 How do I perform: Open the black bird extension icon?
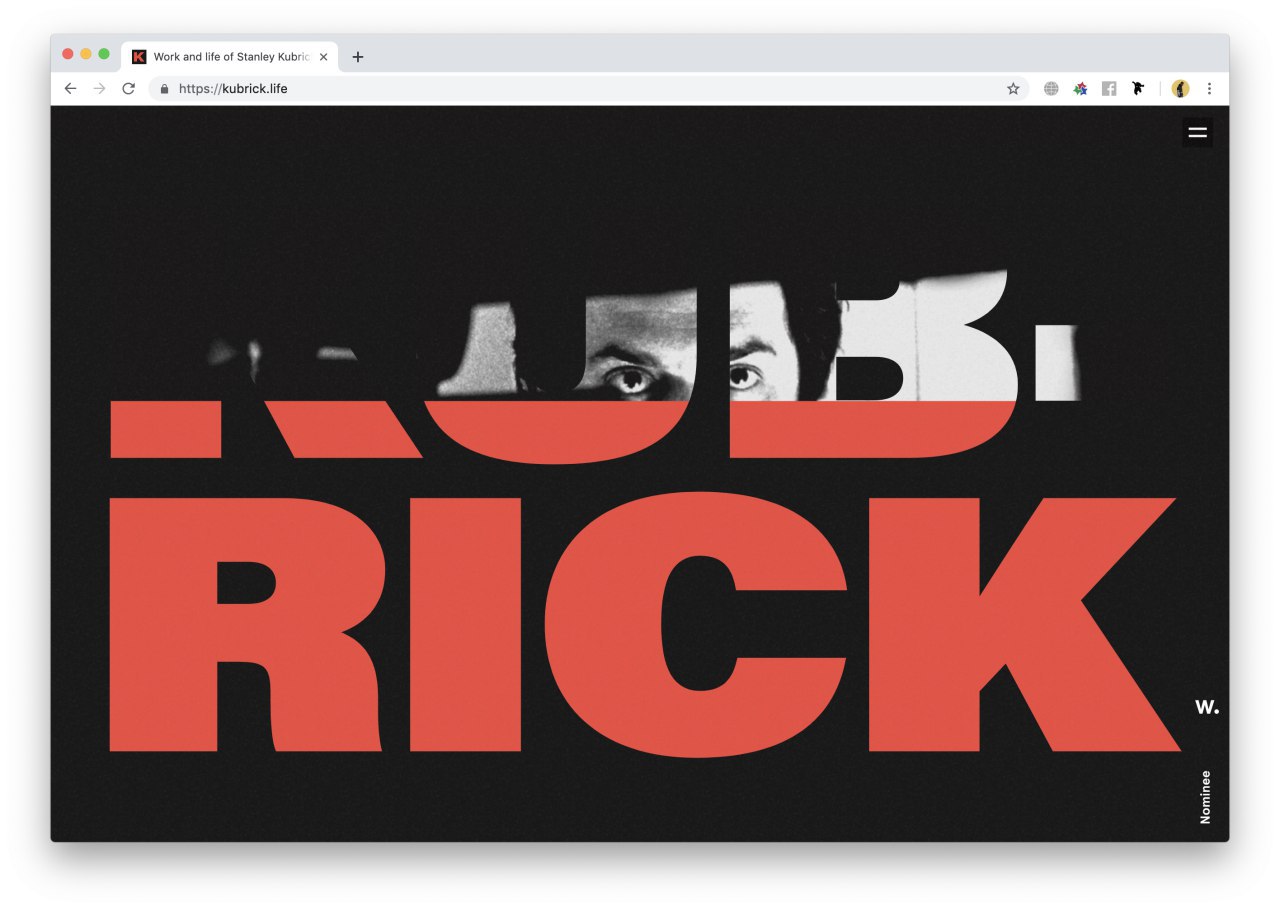(x=1137, y=89)
